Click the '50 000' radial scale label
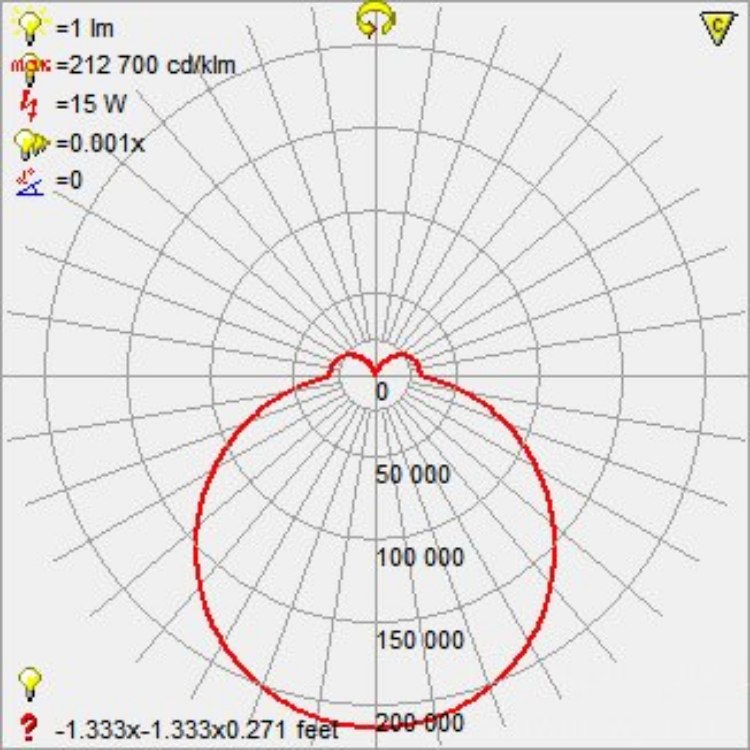 pos(414,474)
